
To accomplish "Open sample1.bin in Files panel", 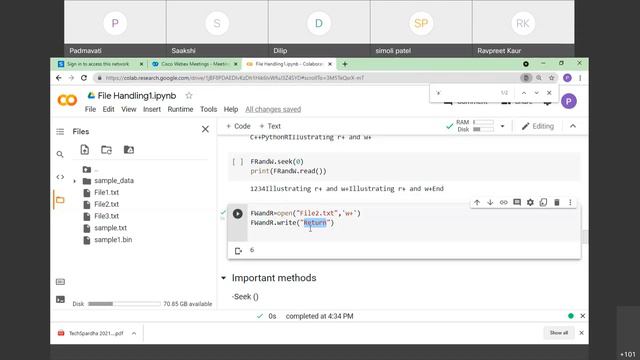I will tap(113, 240).
